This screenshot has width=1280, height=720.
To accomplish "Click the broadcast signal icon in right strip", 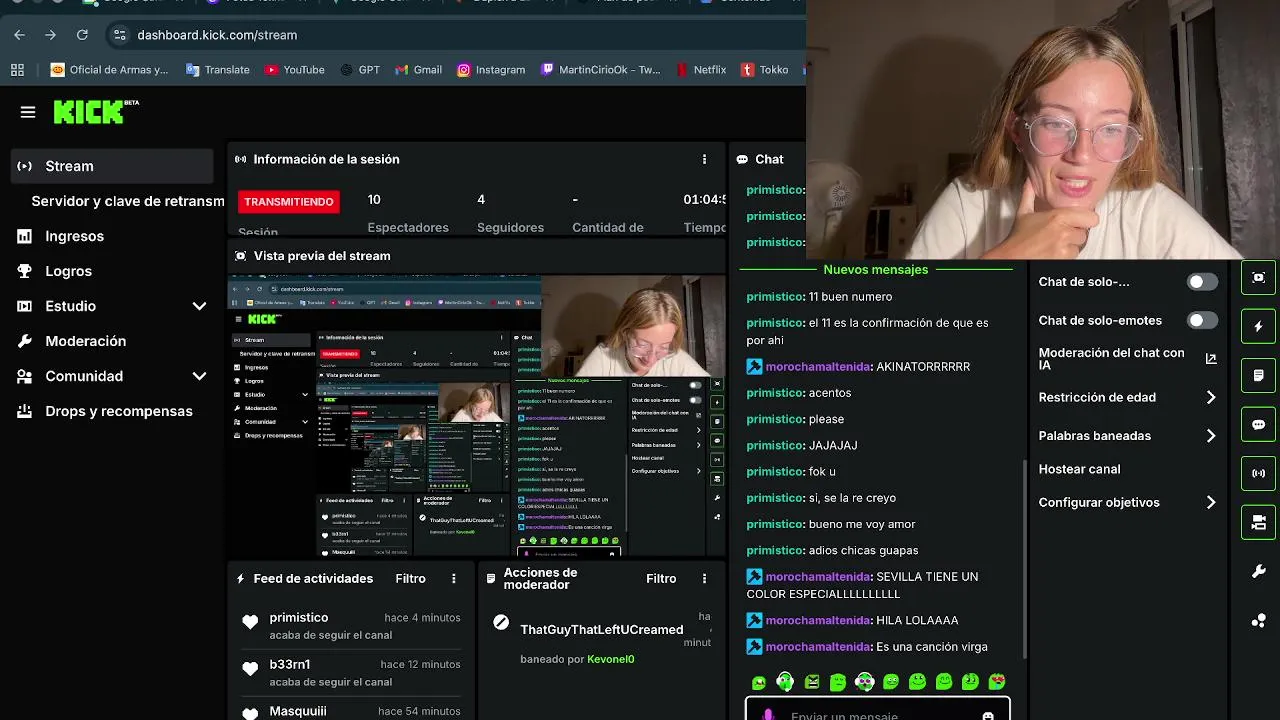I will tap(1258, 473).
